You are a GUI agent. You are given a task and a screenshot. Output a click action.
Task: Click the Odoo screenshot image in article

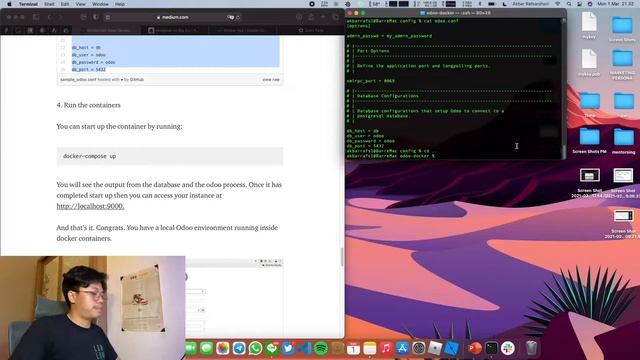pos(234,298)
